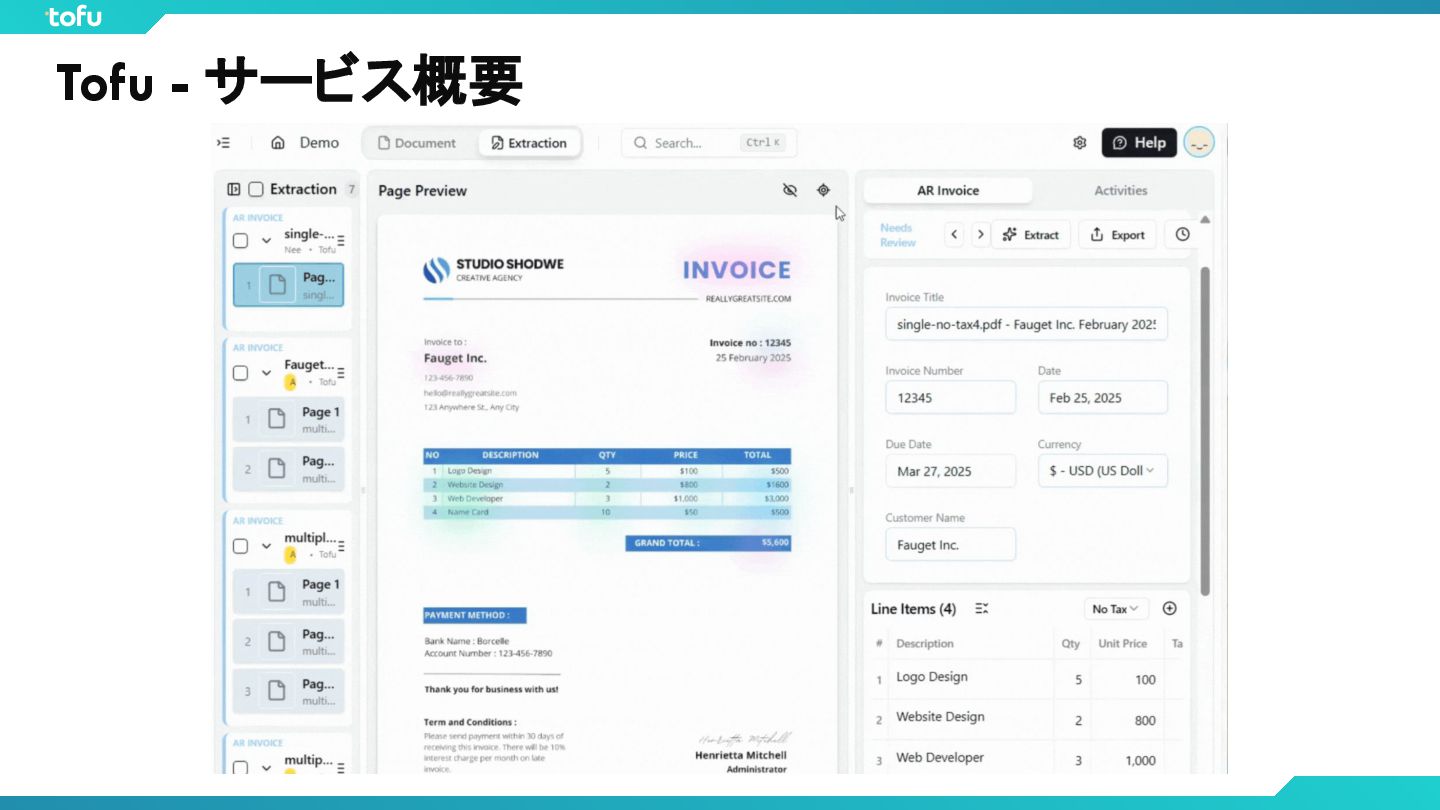Collapse the single-... invoice chevron
Screen dimensions: 1440x810
tap(266, 241)
